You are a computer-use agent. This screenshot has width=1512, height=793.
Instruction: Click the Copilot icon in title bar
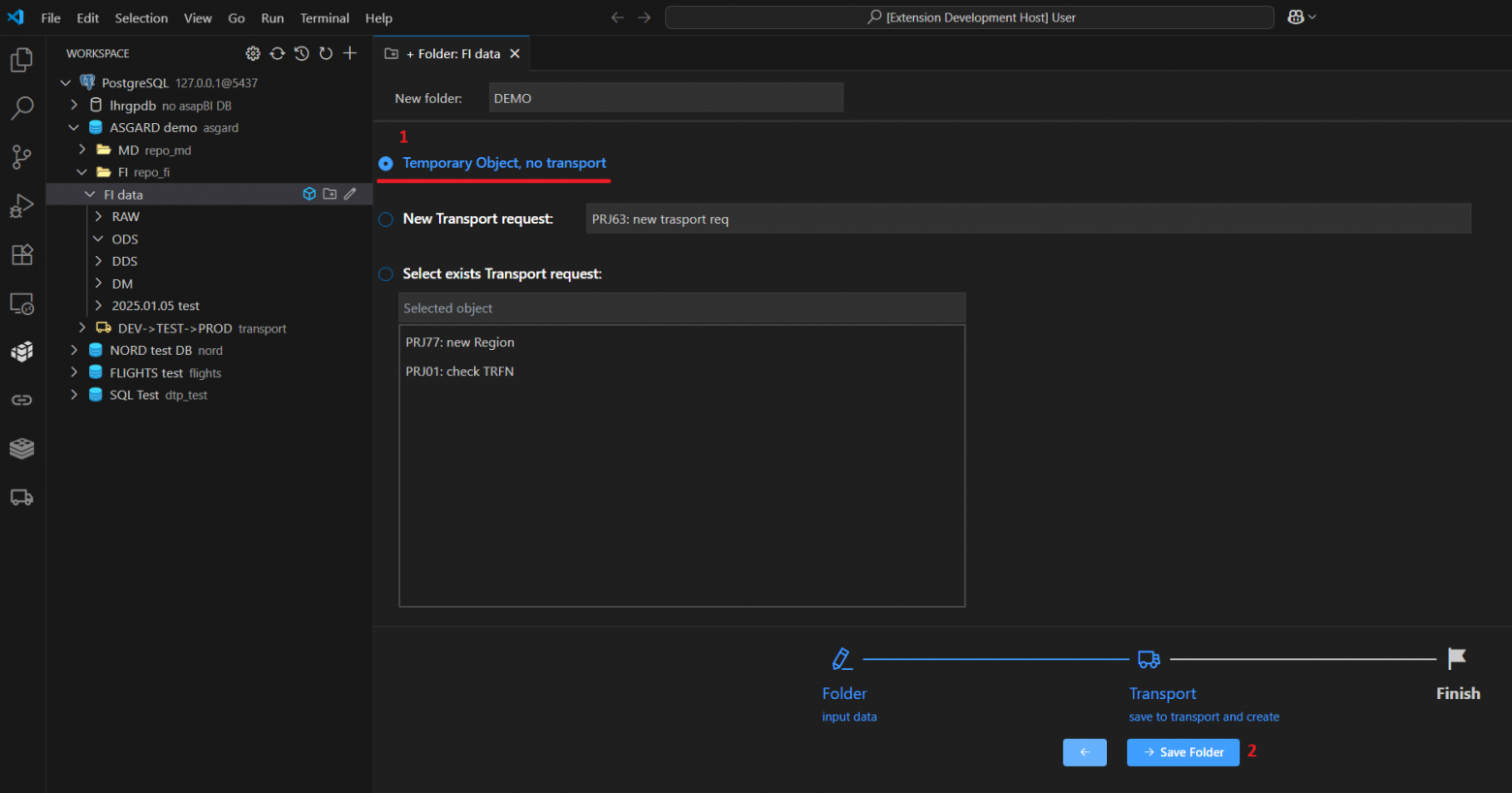pyautogui.click(x=1296, y=17)
